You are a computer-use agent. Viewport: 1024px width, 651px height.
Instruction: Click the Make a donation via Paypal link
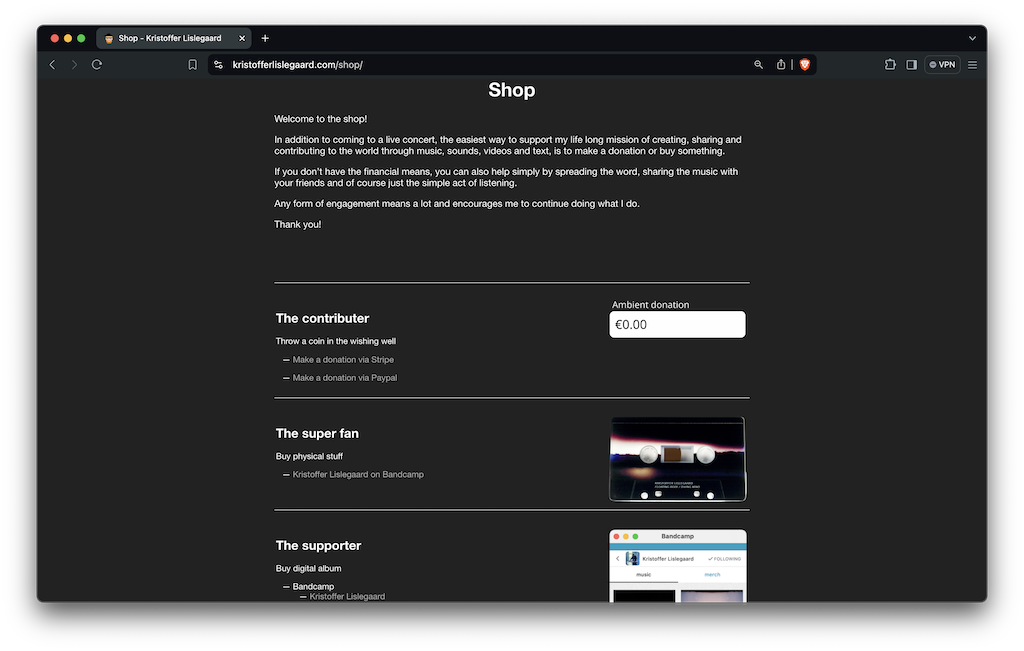pyautogui.click(x=344, y=378)
